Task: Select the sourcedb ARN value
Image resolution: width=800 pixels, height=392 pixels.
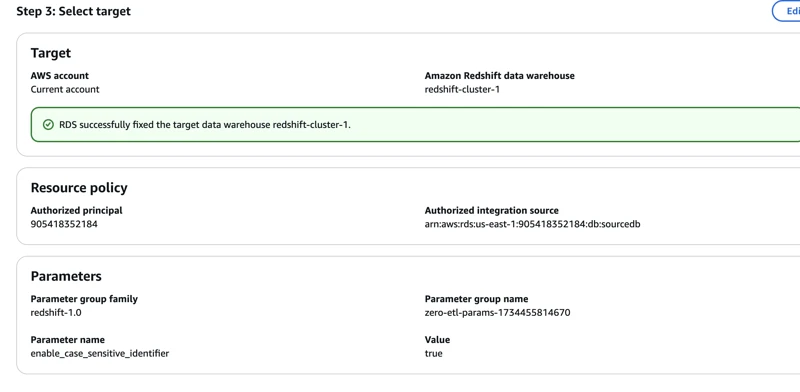Action: coord(532,224)
